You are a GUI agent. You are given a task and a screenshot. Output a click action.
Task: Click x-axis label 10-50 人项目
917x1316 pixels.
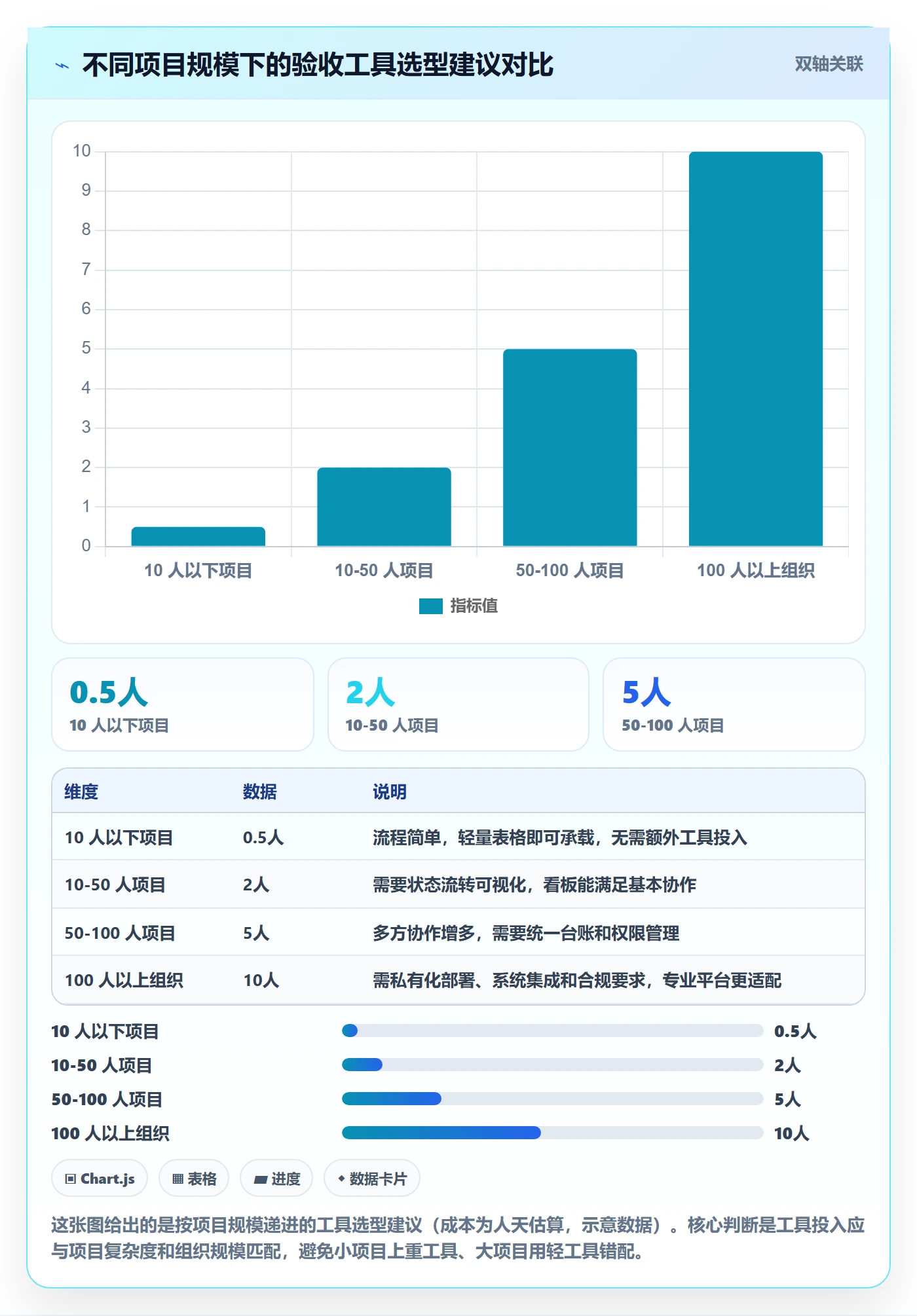pyautogui.click(x=384, y=570)
